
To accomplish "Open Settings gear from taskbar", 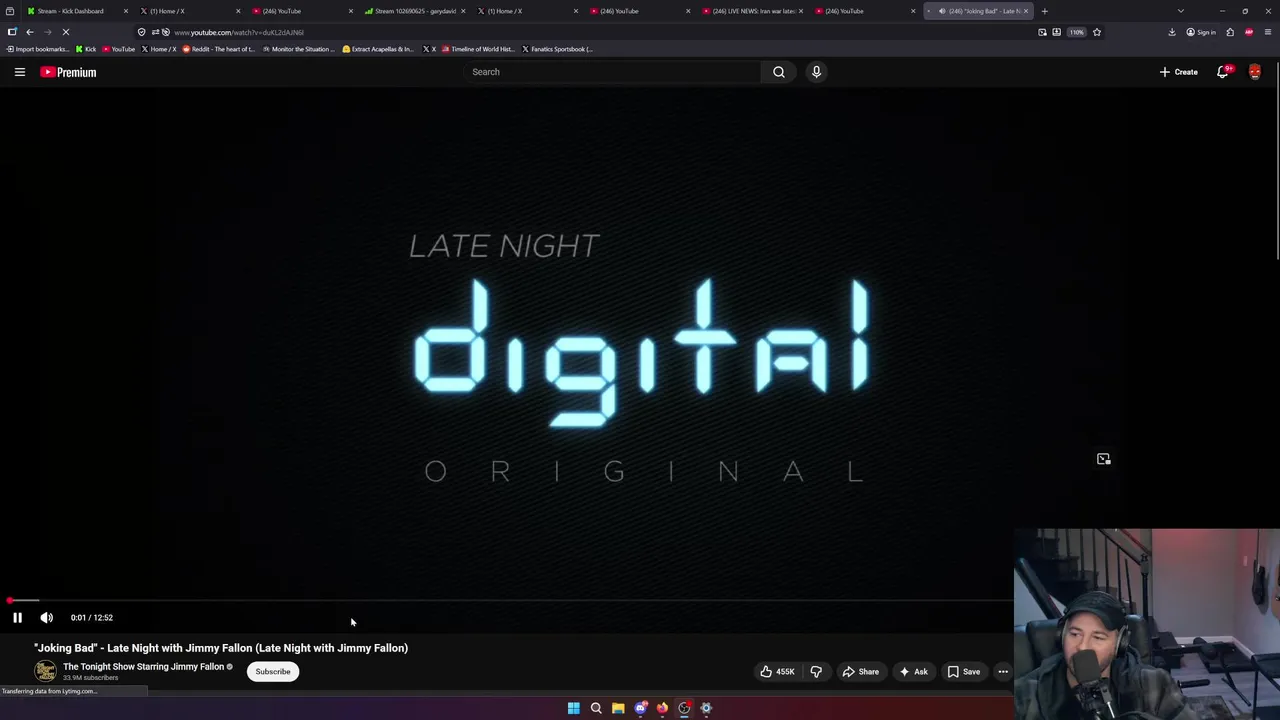I will tap(706, 708).
